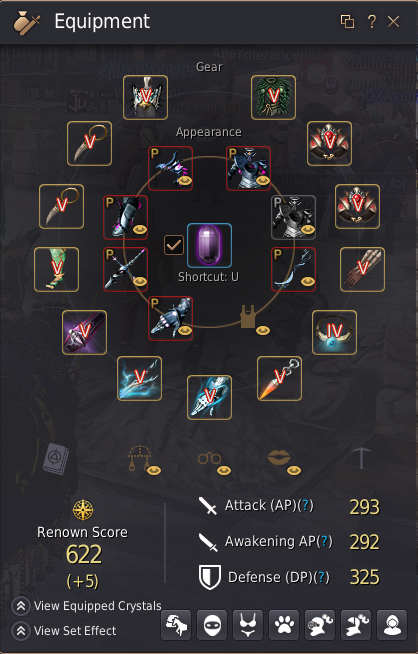Click the ninja mask hide-helmet button
Image resolution: width=418 pixels, height=654 pixels.
(212, 625)
